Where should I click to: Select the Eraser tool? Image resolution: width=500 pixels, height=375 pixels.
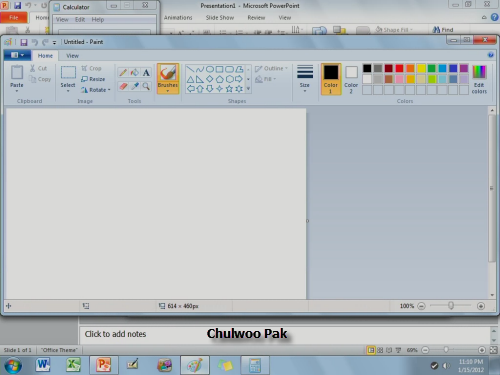click(x=123, y=86)
